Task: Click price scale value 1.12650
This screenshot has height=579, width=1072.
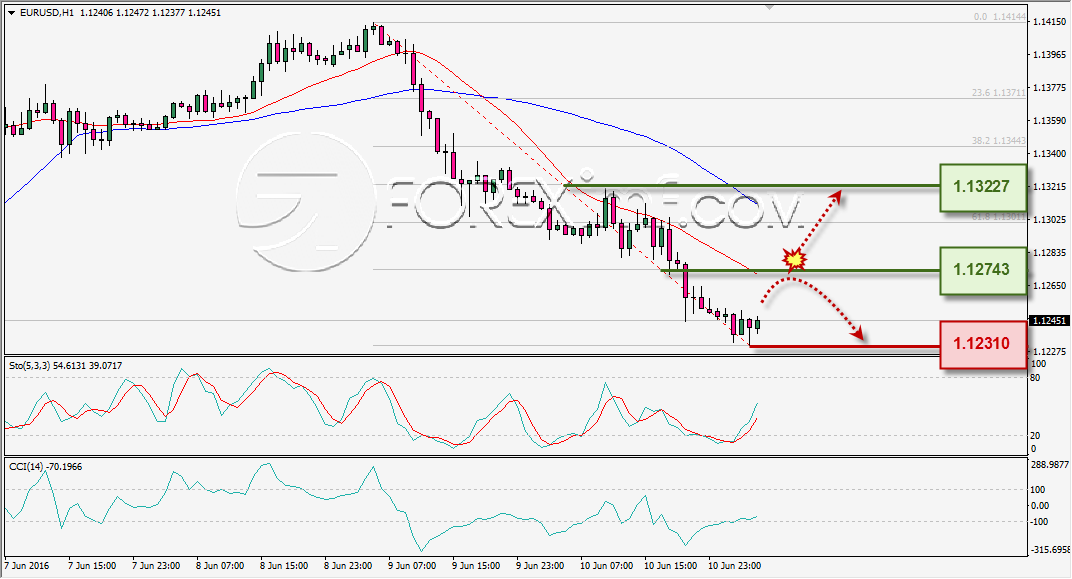Action: [1049, 285]
